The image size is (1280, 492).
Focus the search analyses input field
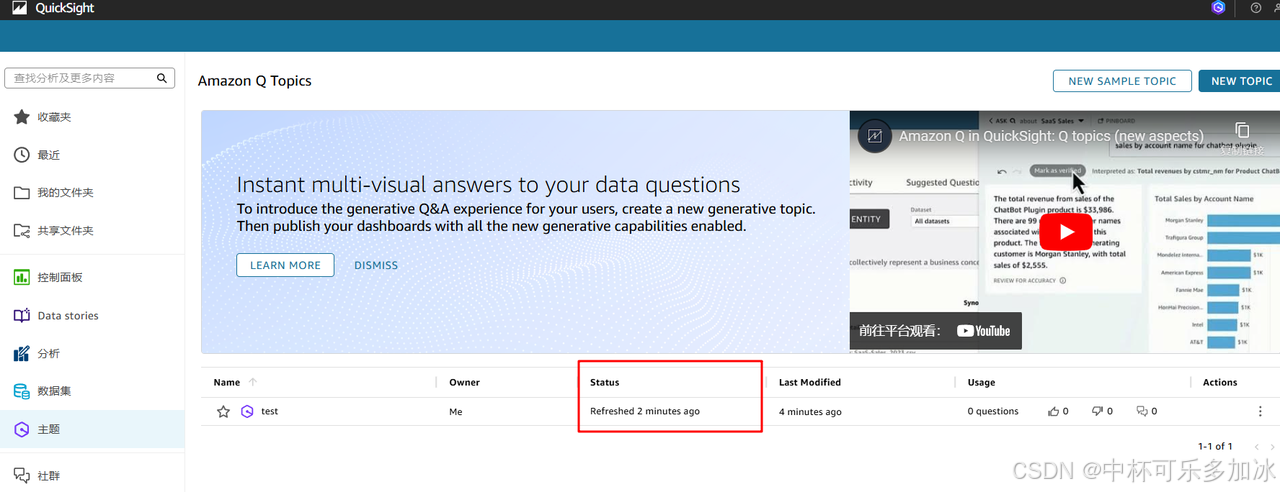(x=90, y=78)
